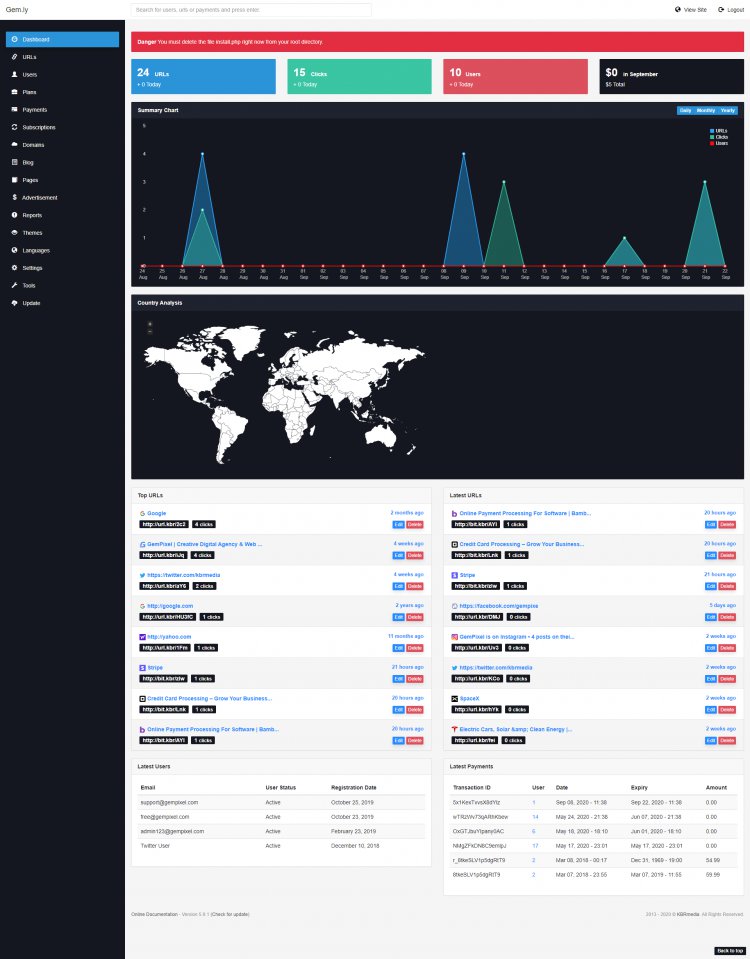Zoom in on the country analysis map

(x=150, y=324)
